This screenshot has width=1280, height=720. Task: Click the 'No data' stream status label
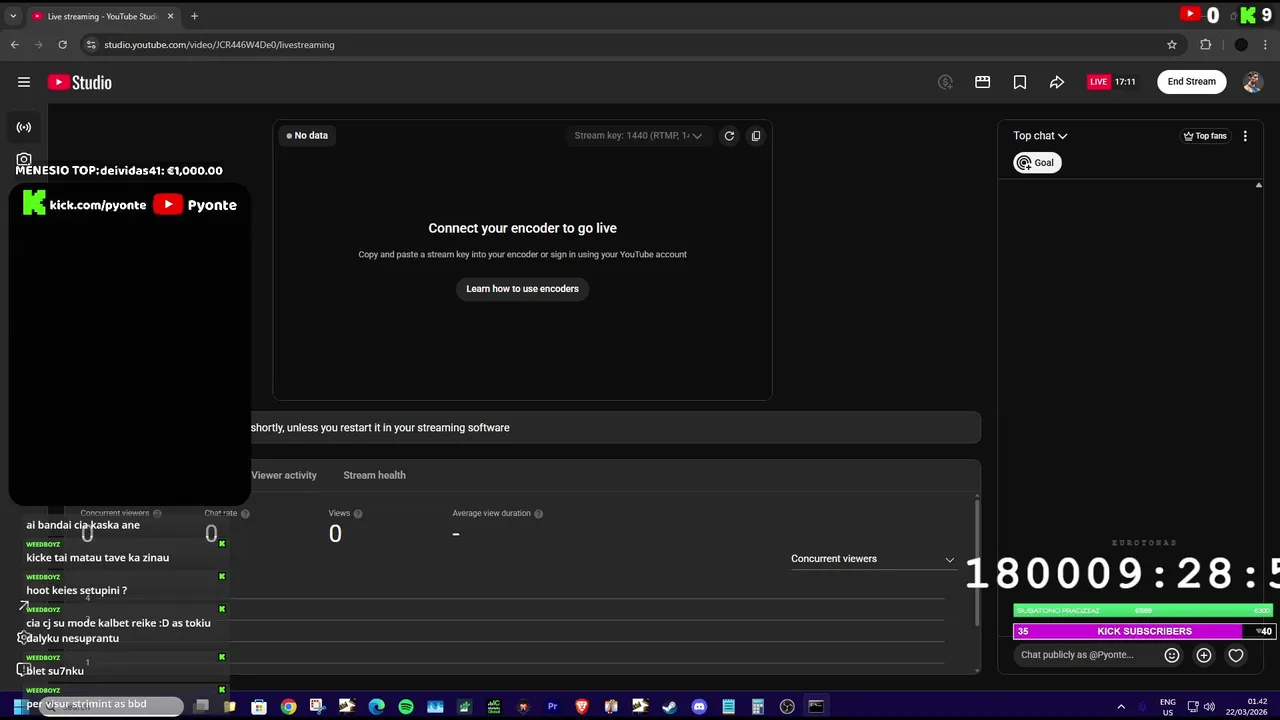pyautogui.click(x=307, y=135)
